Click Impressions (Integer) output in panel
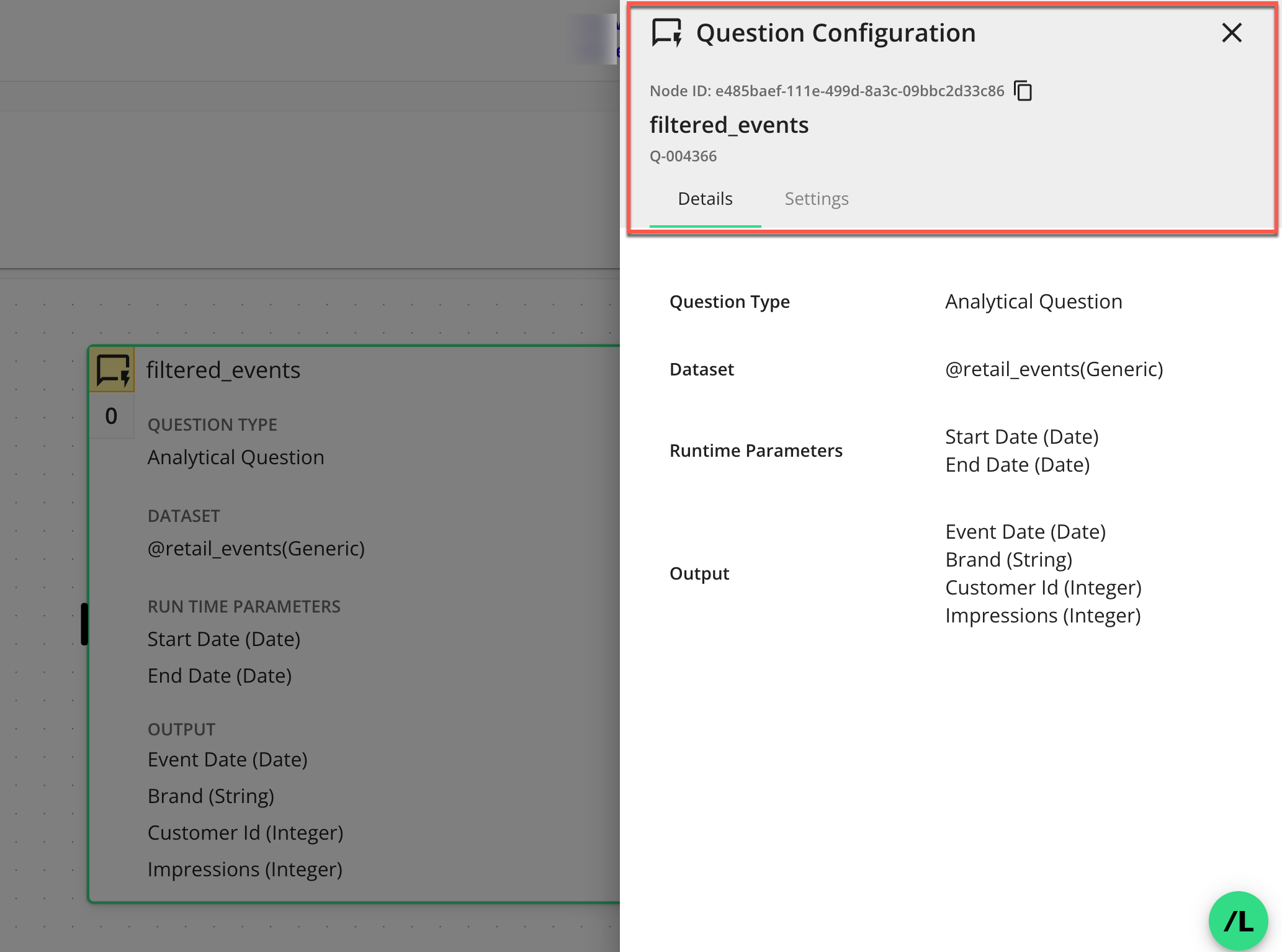This screenshot has width=1282, height=952. [x=1042, y=616]
